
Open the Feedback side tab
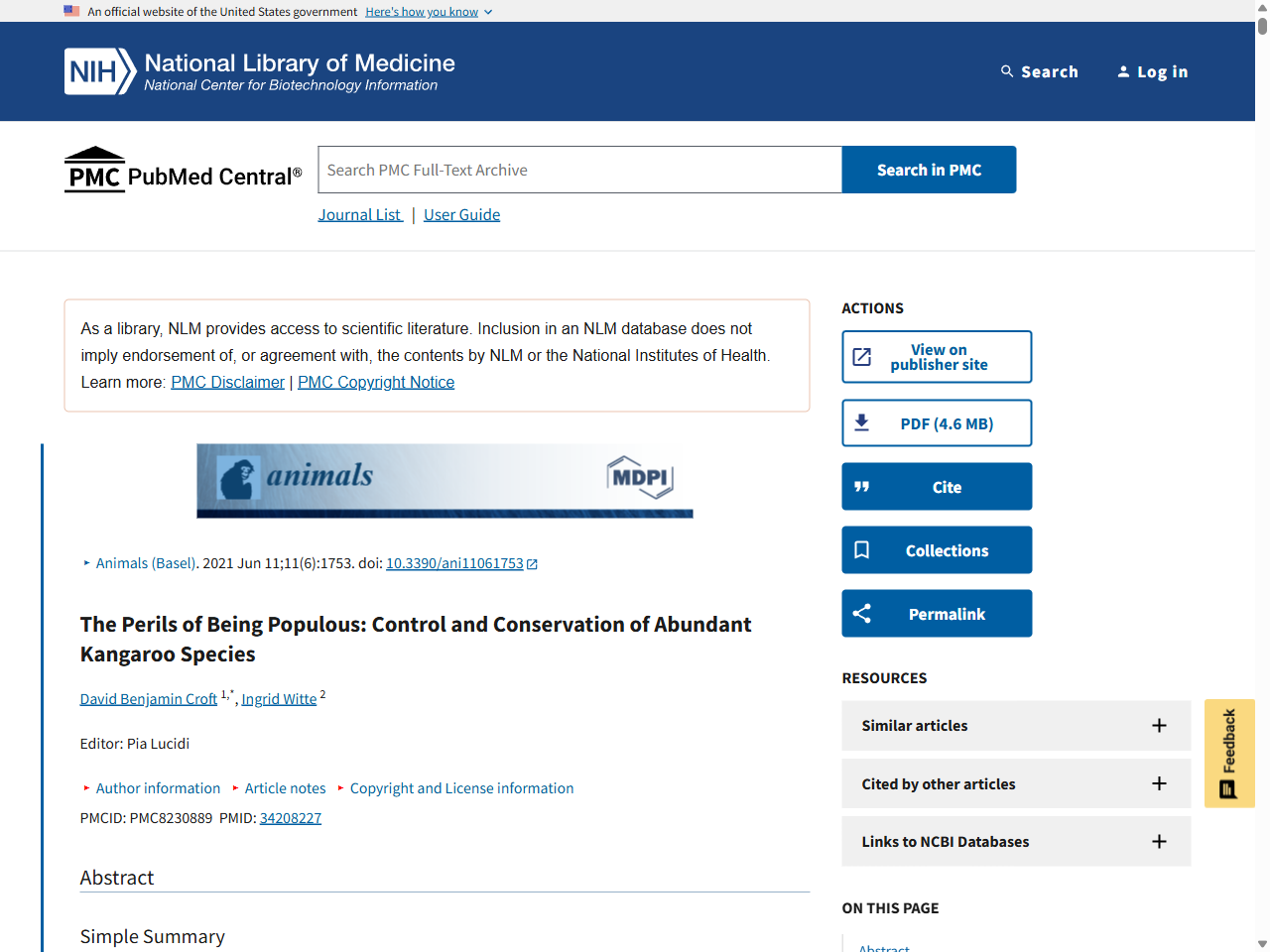[1229, 754]
